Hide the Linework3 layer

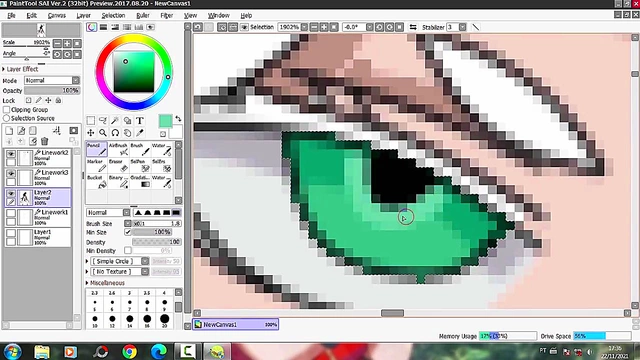[11, 173]
